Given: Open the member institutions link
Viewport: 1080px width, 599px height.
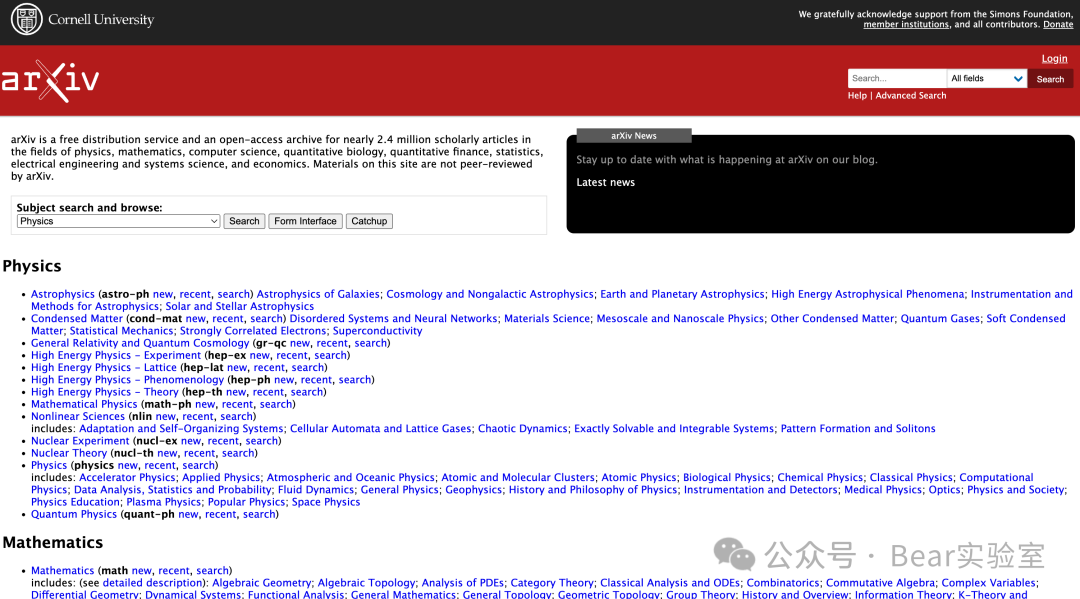Looking at the screenshot, I should pyautogui.click(x=906, y=25).
